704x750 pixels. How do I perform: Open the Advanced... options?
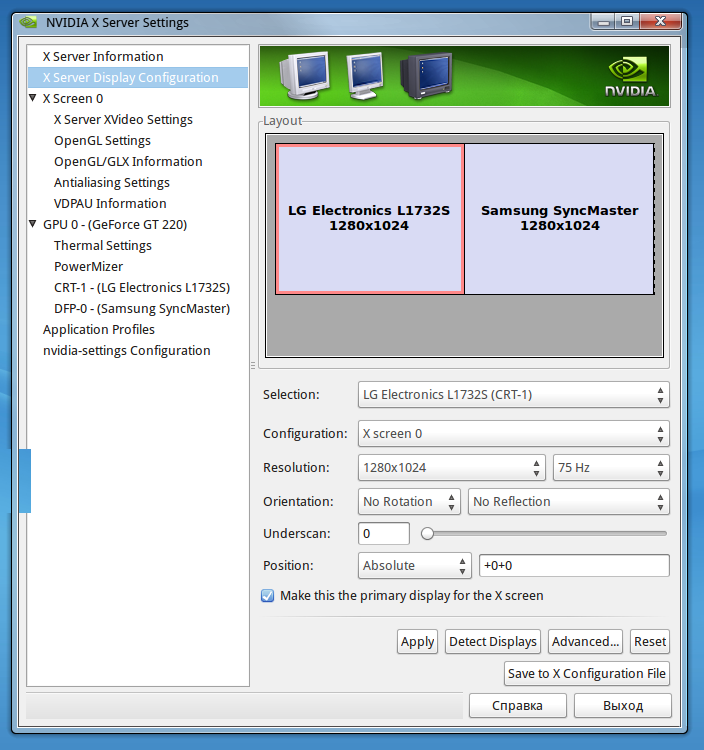pos(585,641)
